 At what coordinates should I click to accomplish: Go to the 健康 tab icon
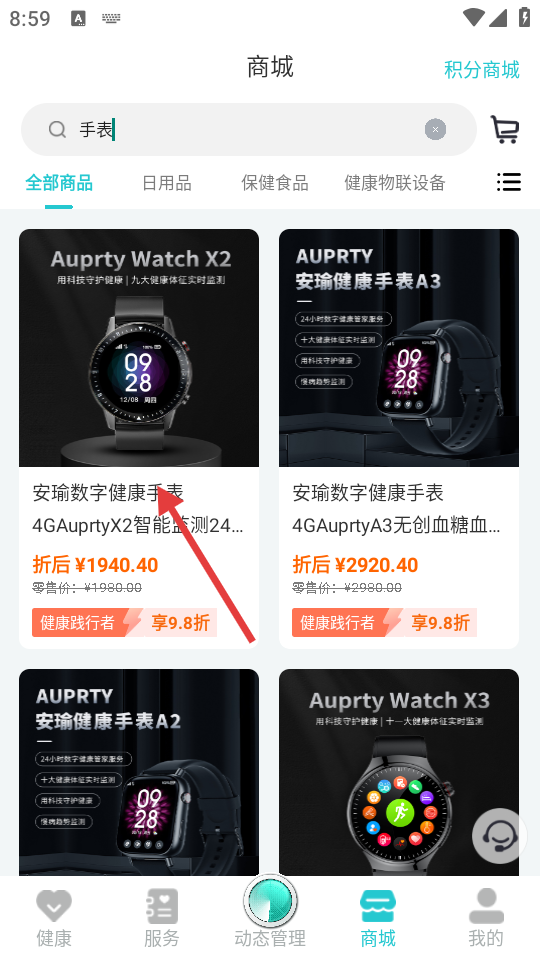pyautogui.click(x=54, y=906)
